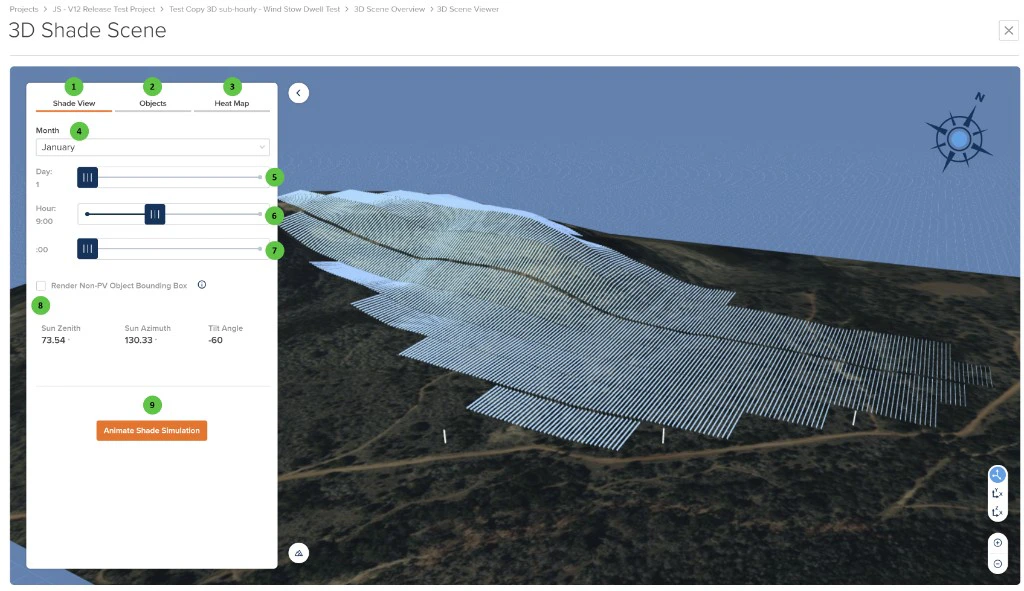Open the Projects breadcrumb link

(24, 9)
